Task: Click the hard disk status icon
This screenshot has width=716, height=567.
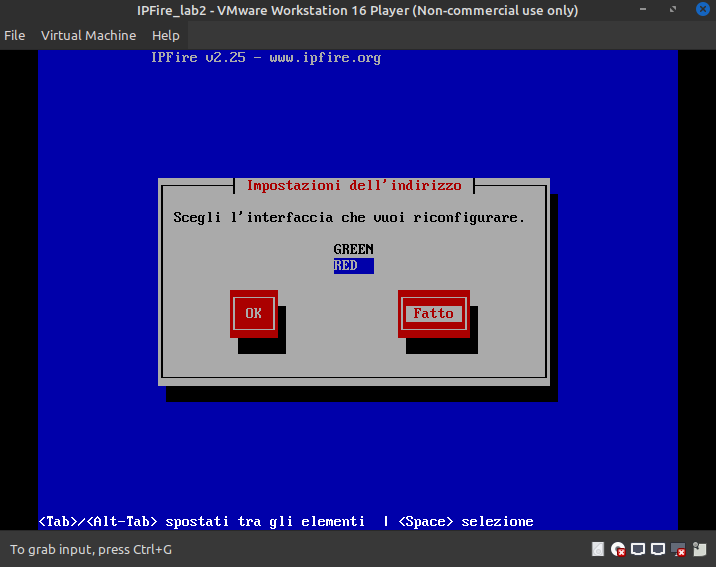Action: point(598,549)
